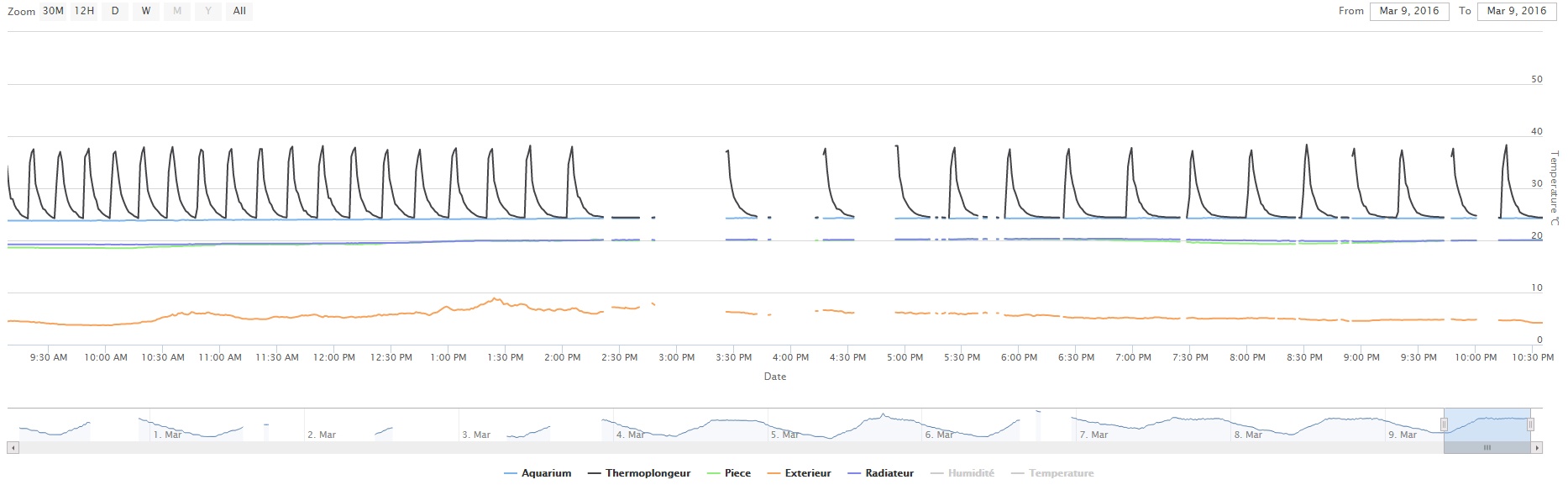
Task: Click the 9:30 AM x-axis label
Action: tap(49, 357)
